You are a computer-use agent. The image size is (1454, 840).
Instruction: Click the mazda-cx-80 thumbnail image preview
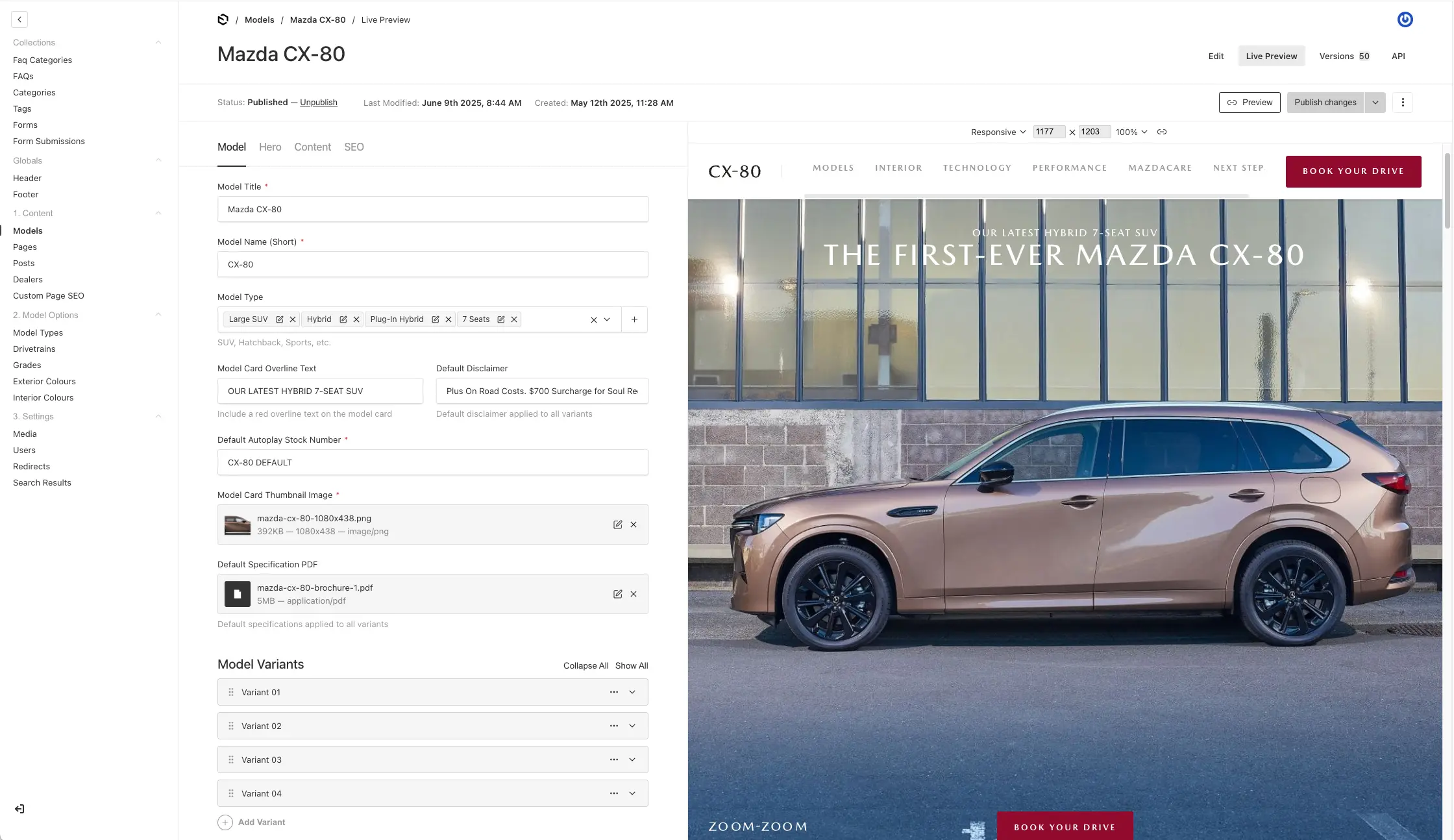(x=238, y=525)
